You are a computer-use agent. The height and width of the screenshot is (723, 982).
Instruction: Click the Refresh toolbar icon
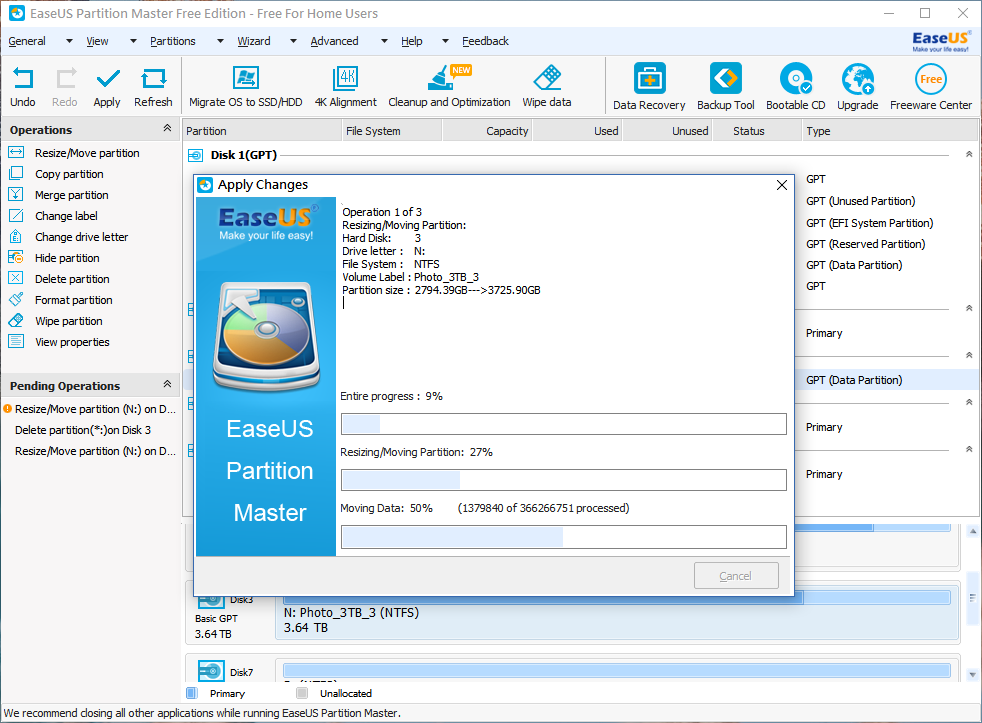click(x=153, y=79)
